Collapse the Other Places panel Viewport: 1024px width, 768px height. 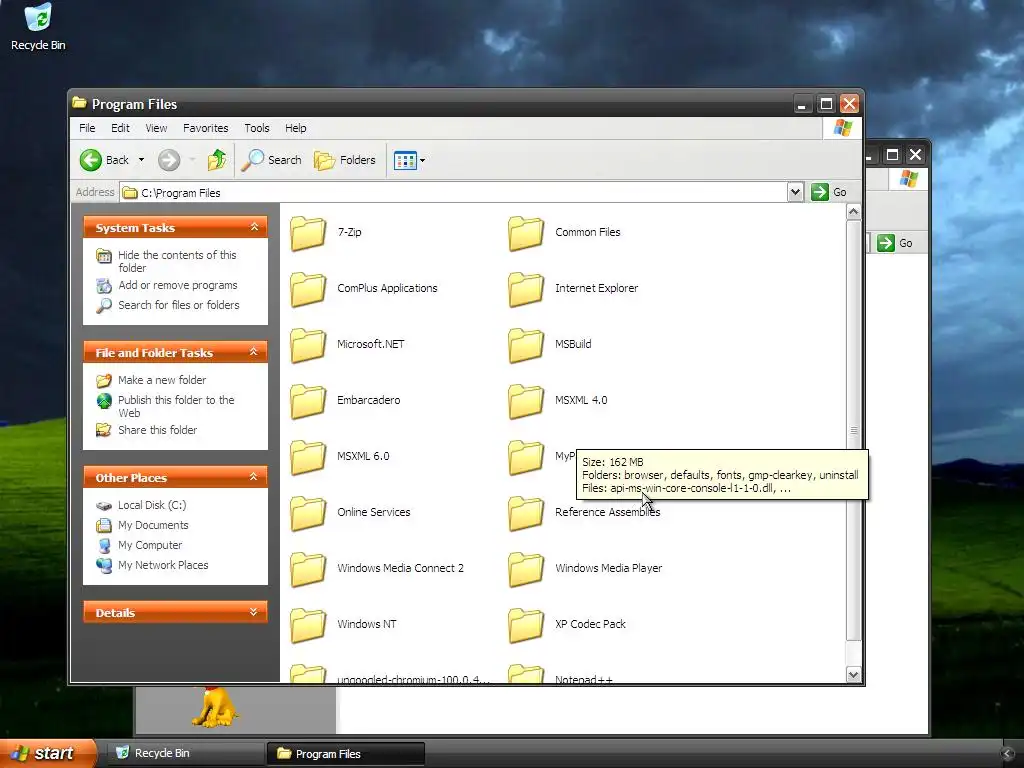point(254,477)
